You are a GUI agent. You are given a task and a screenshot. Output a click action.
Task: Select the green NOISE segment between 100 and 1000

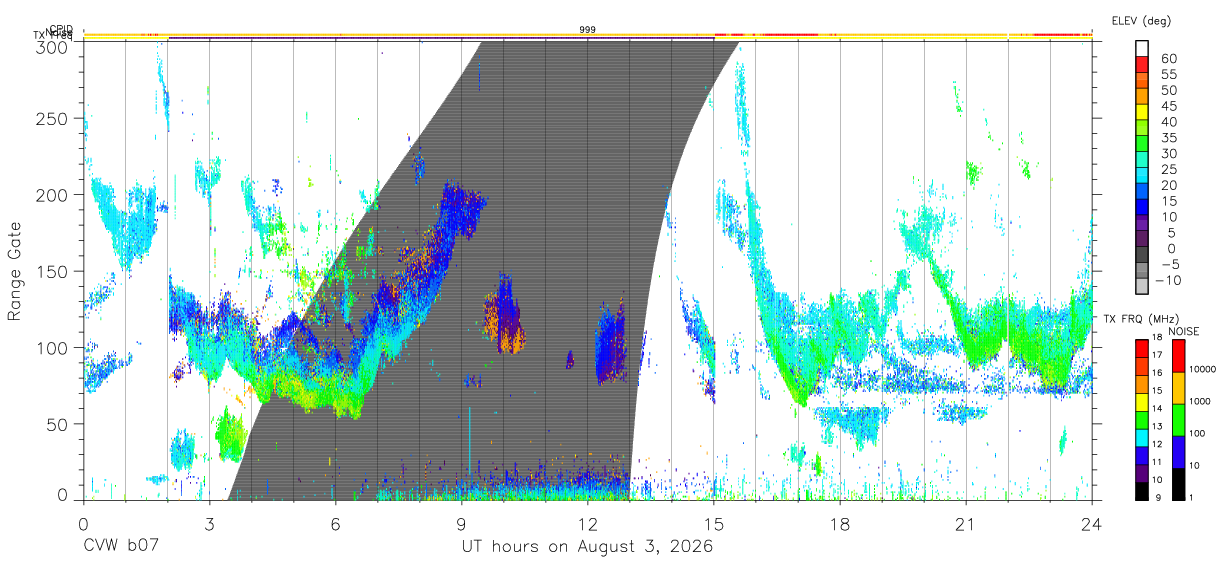pyautogui.click(x=1177, y=420)
